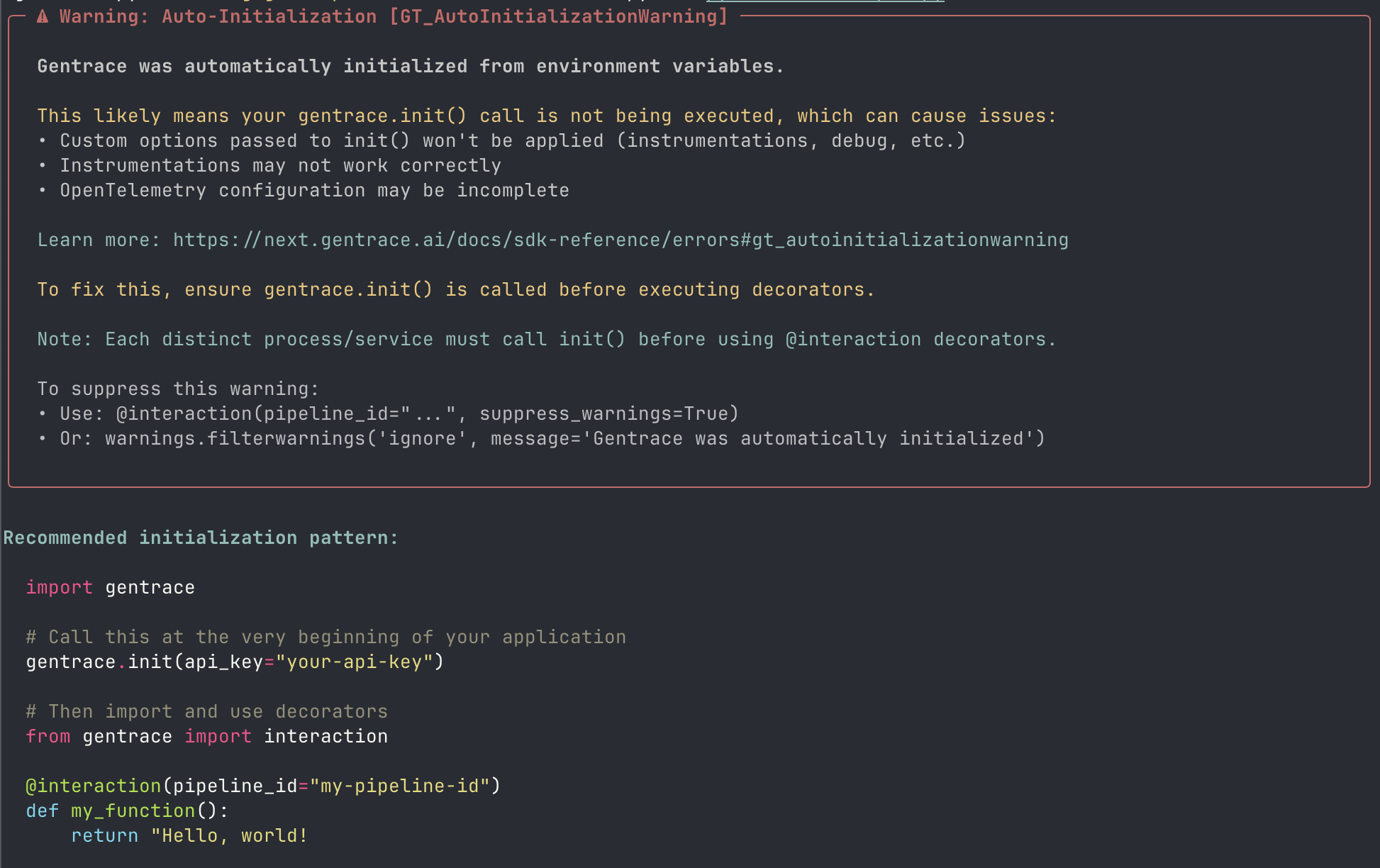
Task: Click the bolded auto-initialization summary sentence
Action: (x=410, y=66)
